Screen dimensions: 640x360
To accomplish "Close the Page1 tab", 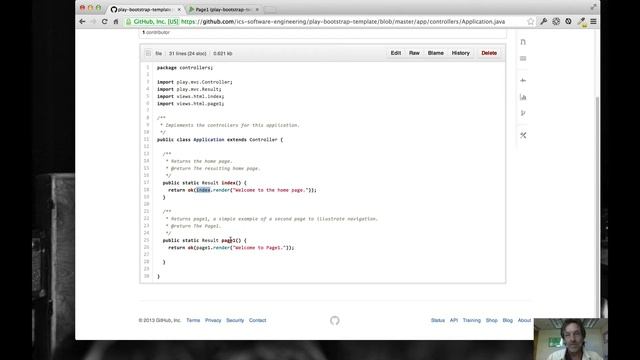I will point(257,9).
